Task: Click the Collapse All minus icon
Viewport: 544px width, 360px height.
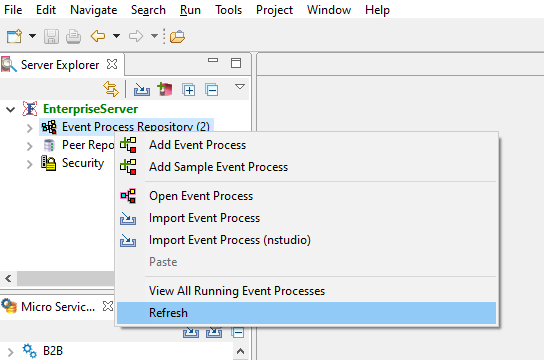Action: coord(212,90)
